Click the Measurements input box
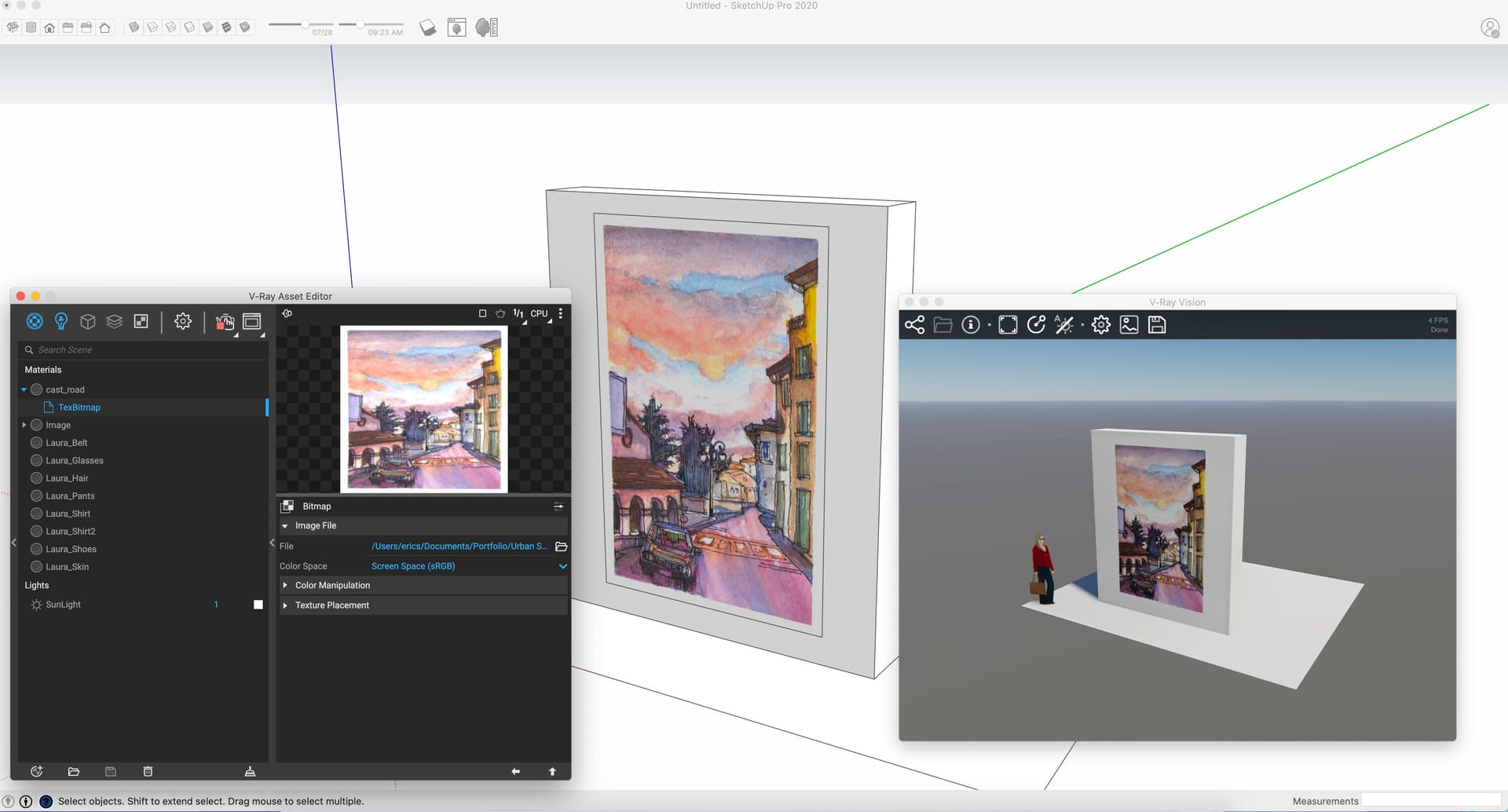Image resolution: width=1508 pixels, height=812 pixels. 1431,801
